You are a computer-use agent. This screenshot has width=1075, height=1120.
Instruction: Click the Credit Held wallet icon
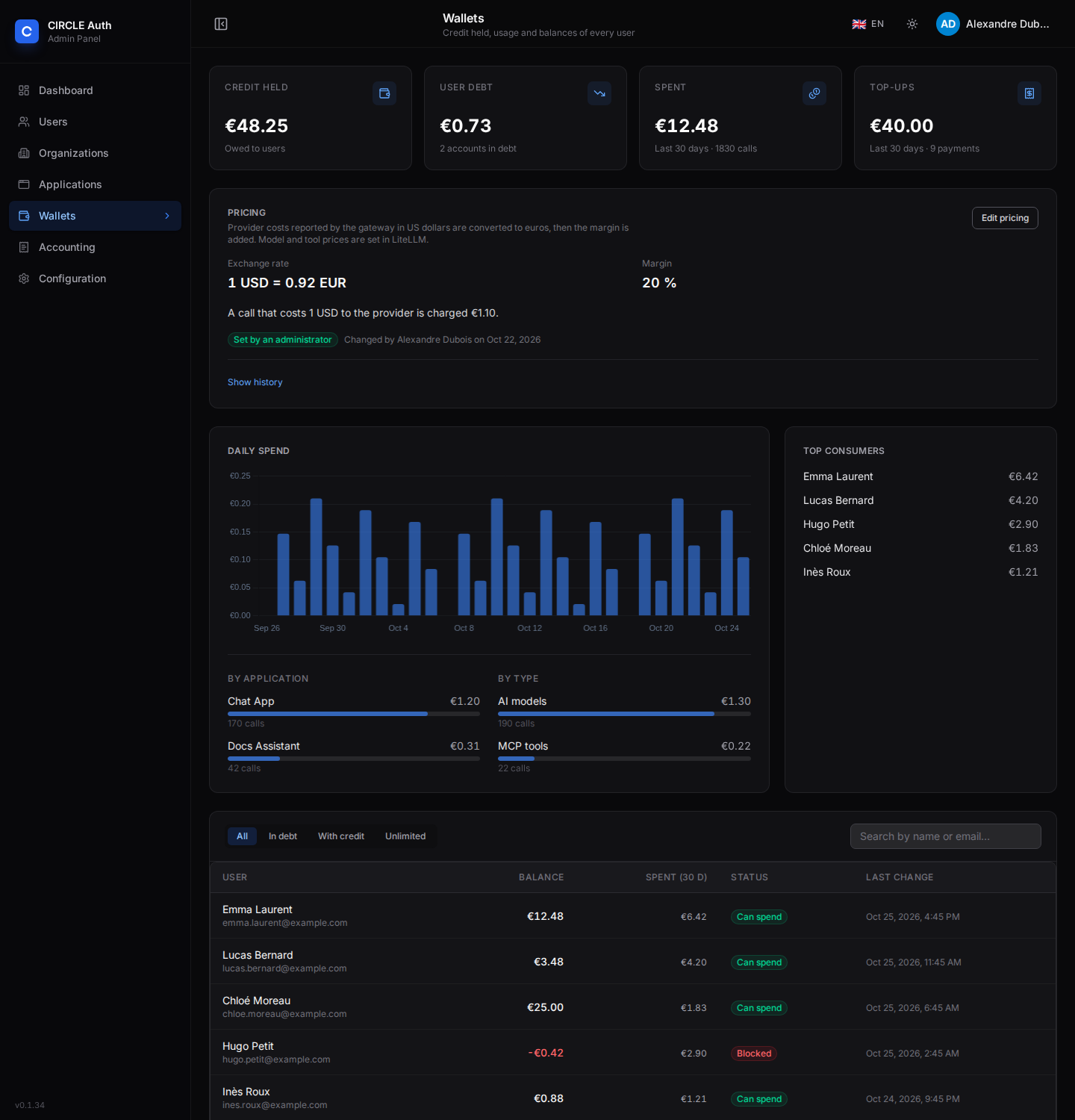(x=384, y=93)
